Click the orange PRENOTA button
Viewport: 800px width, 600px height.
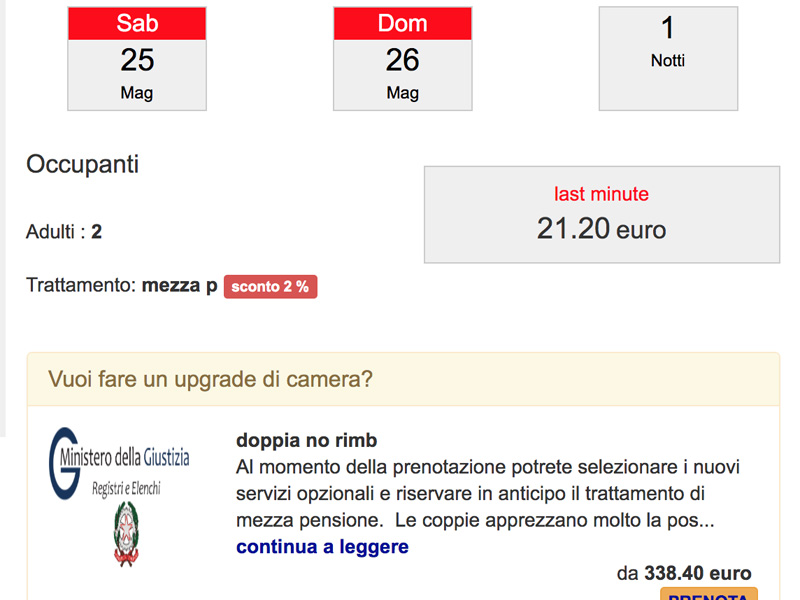coord(709,595)
